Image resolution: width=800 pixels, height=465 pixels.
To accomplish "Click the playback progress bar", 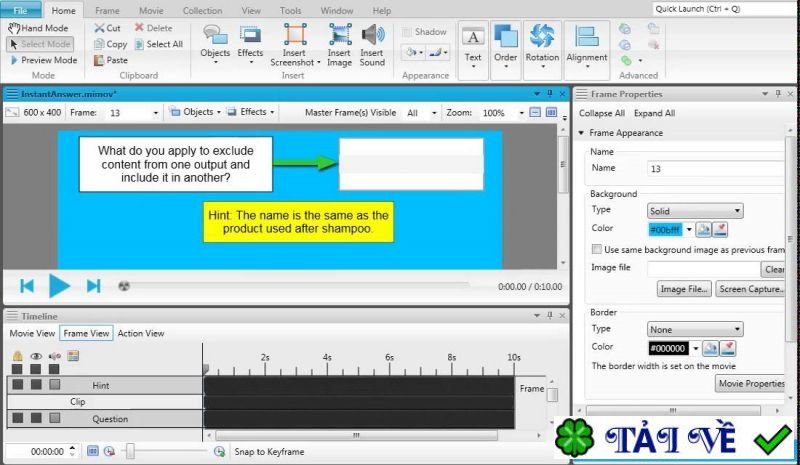I will pos(293,286).
